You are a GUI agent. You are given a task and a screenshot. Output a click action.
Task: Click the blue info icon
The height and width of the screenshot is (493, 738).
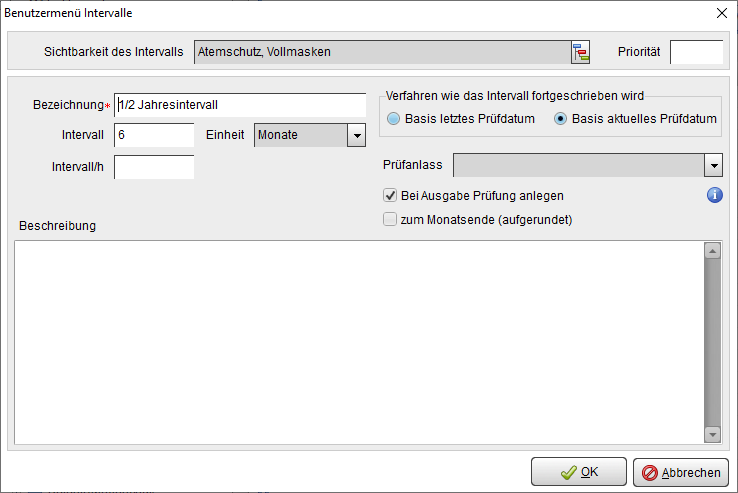point(714,195)
